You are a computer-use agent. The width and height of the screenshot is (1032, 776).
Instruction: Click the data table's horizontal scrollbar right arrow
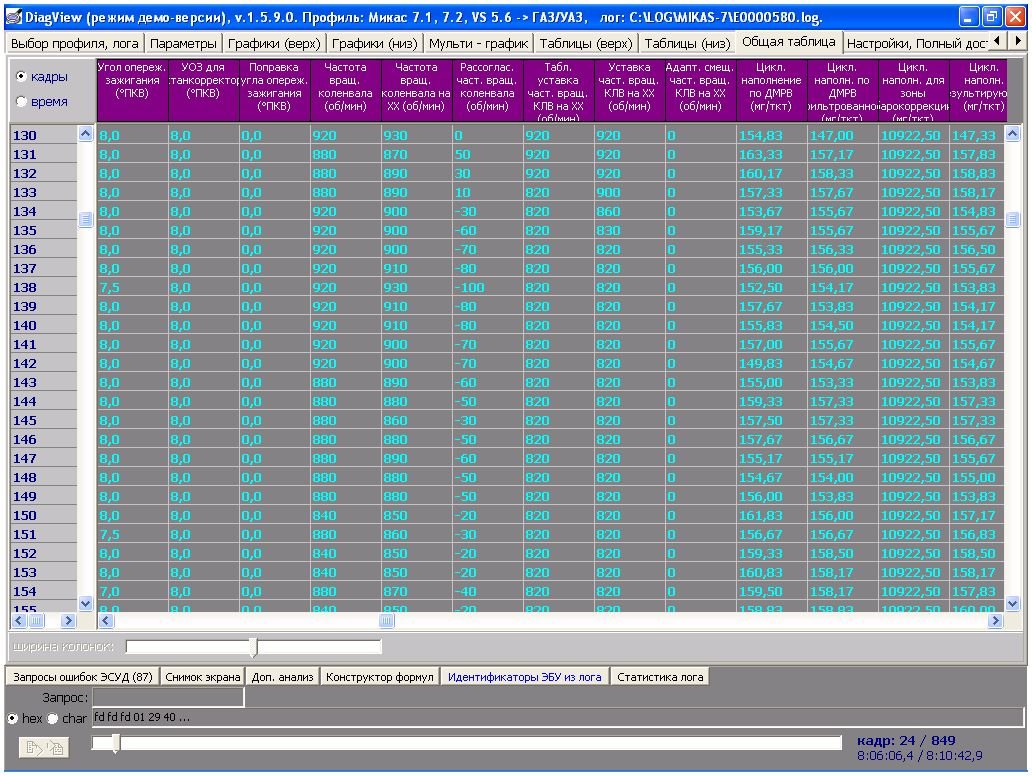coord(994,621)
